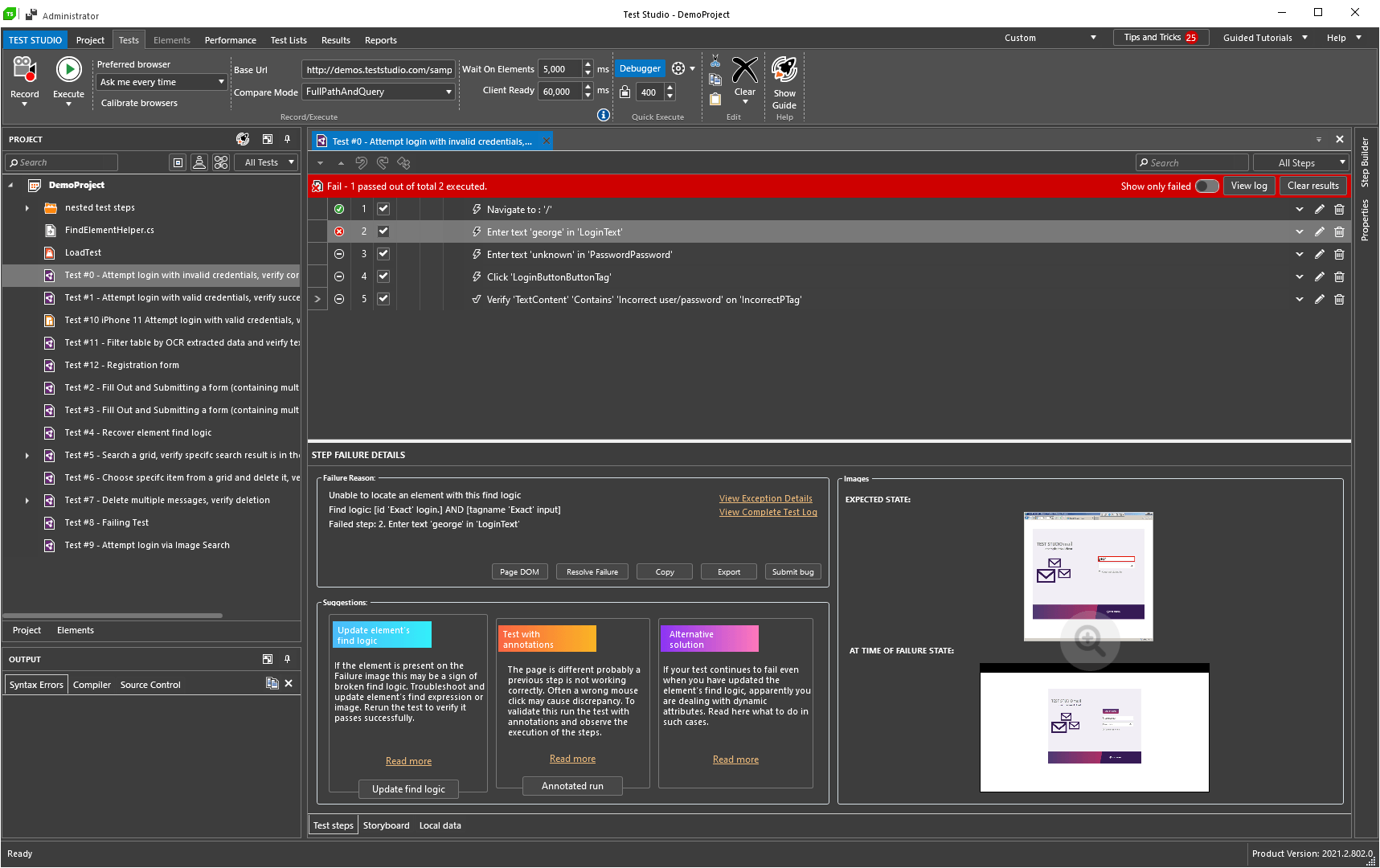Image resolution: width=1380 pixels, height=868 pixels.
Task: Switch to the Compiler output tab
Action: (x=92, y=685)
